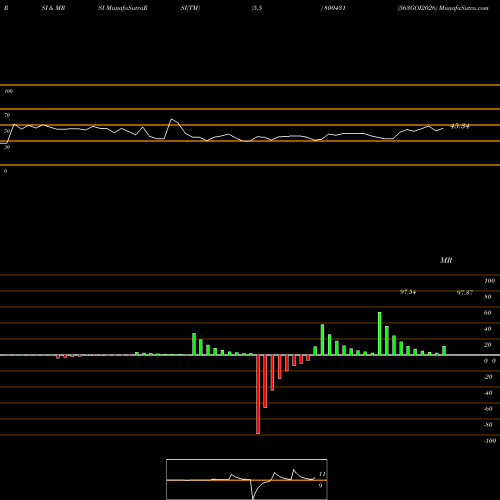Click the tallest green histogram bar

coord(380,334)
